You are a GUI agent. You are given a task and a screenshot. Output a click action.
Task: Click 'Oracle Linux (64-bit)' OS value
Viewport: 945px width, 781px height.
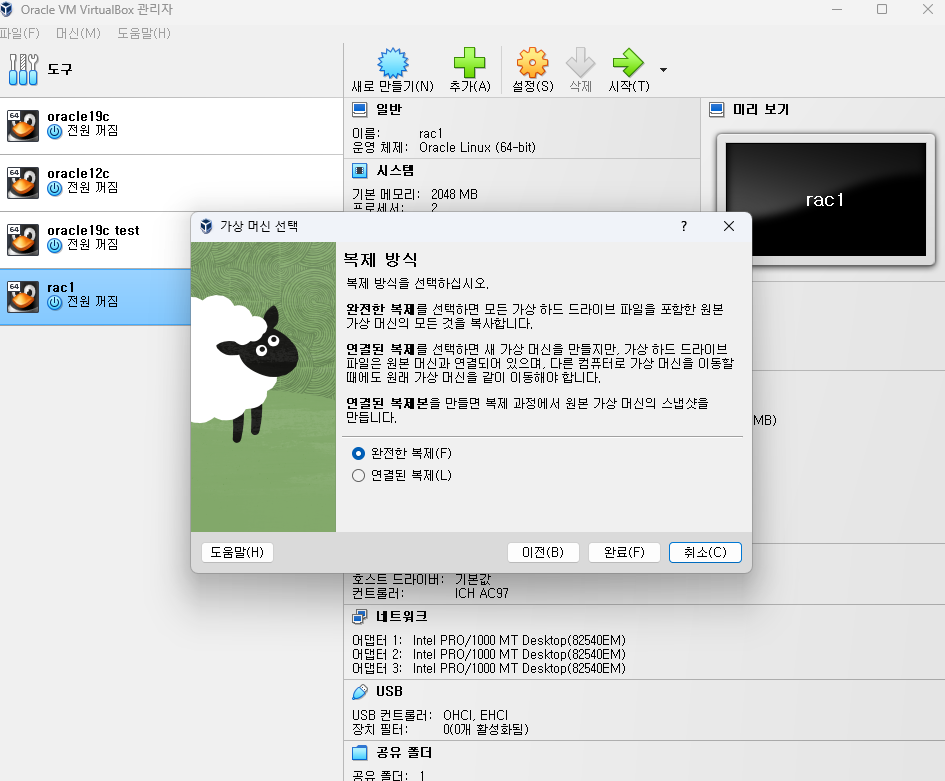click(x=477, y=148)
